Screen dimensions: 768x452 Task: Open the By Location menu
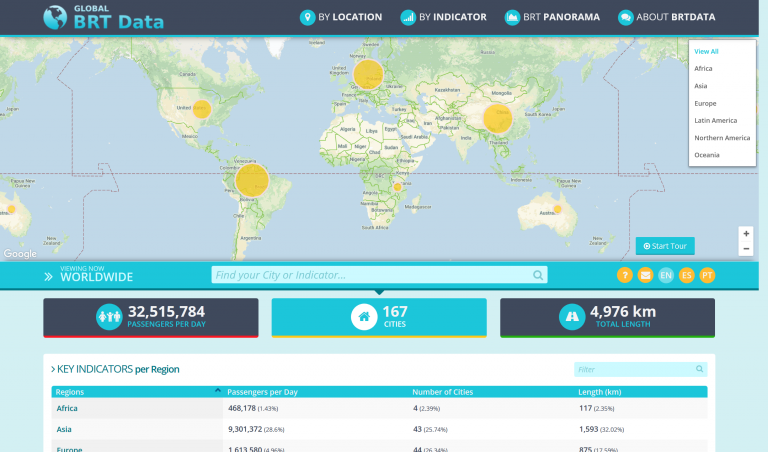coord(342,17)
